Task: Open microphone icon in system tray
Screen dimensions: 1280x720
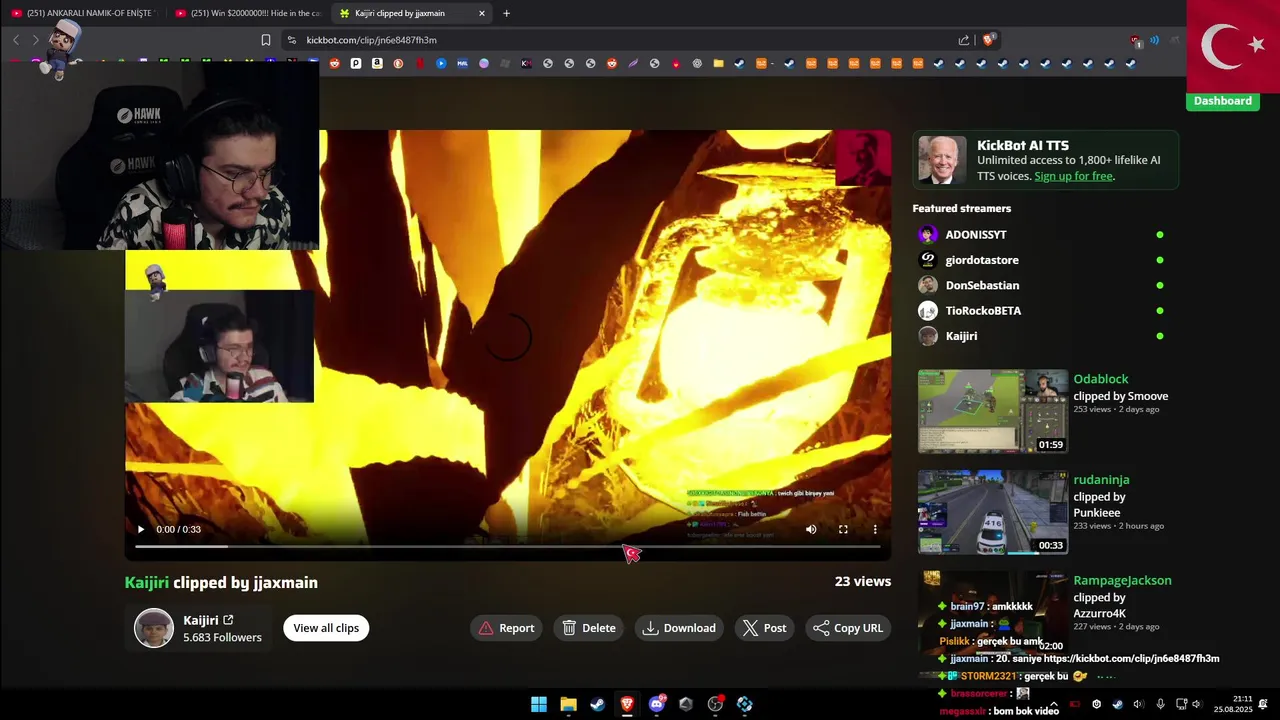Action: tap(1160, 704)
